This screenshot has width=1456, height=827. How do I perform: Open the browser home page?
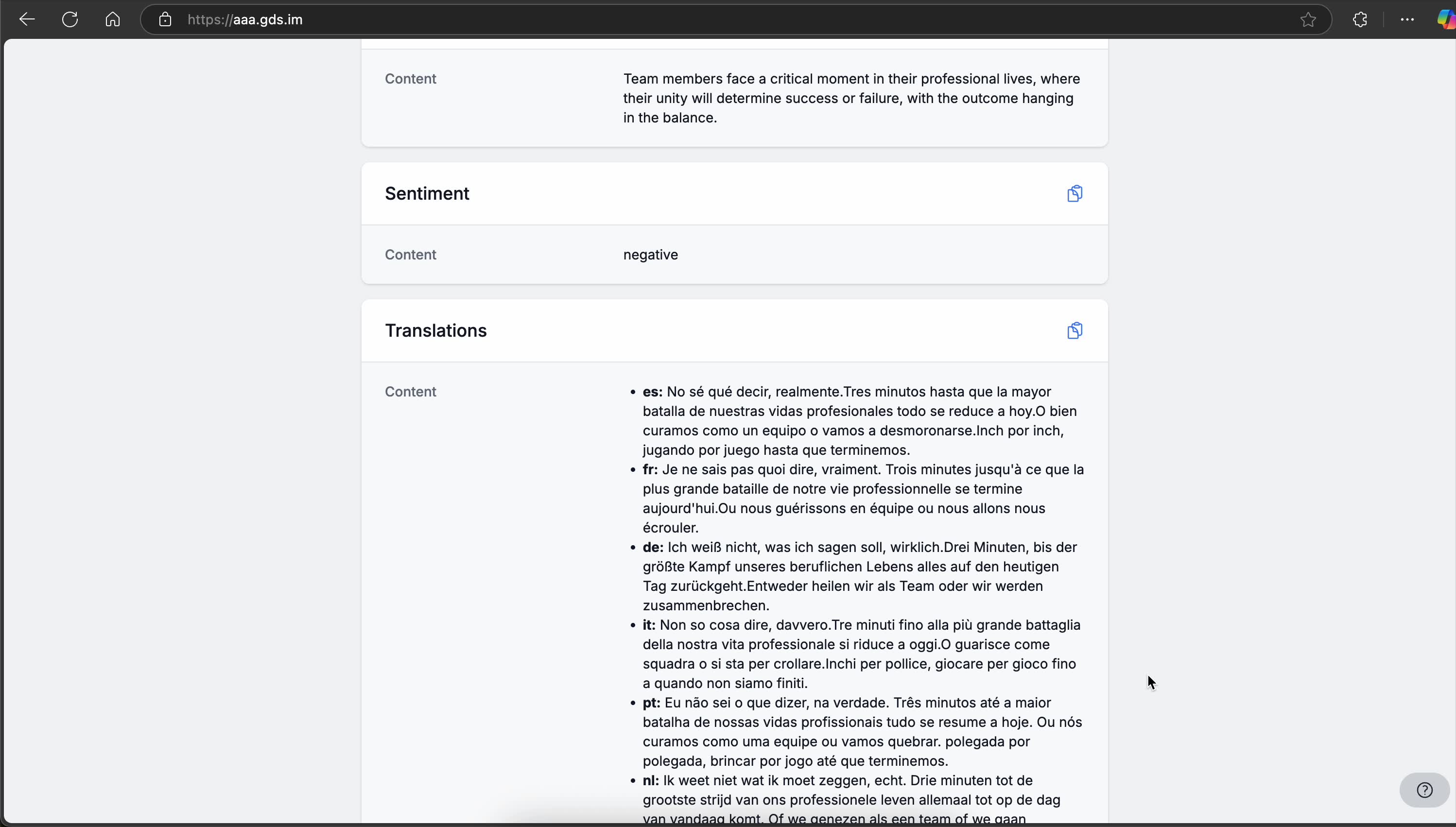(112, 19)
